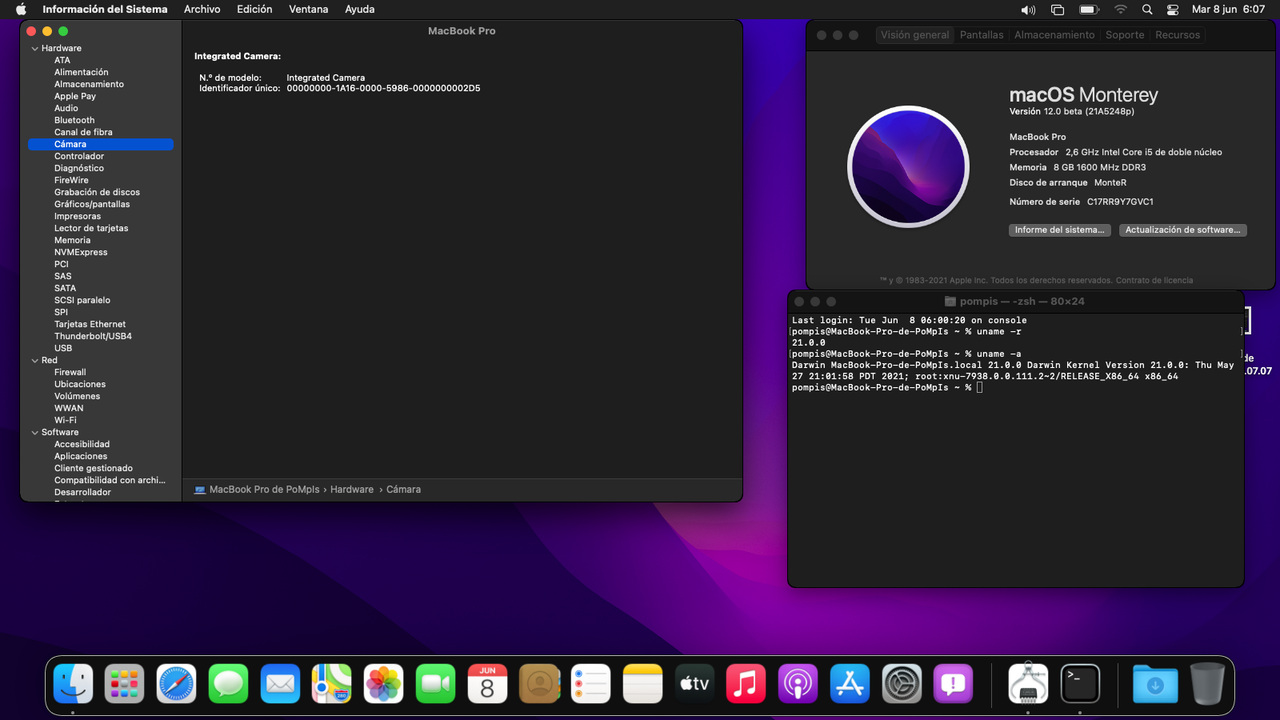Open the Trash in the dock

[x=1207, y=684]
